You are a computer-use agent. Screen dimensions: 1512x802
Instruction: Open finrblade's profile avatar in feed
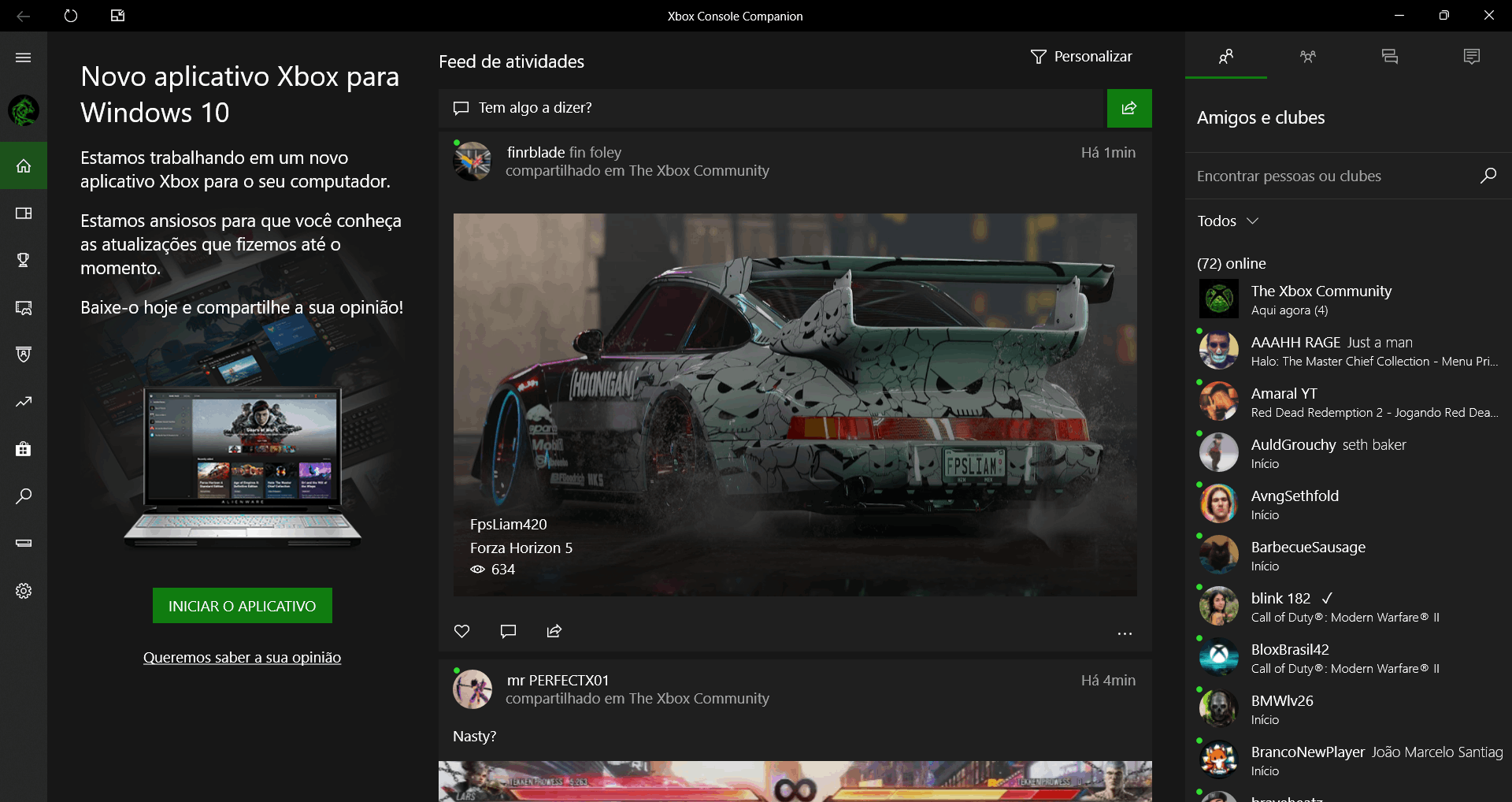472,162
